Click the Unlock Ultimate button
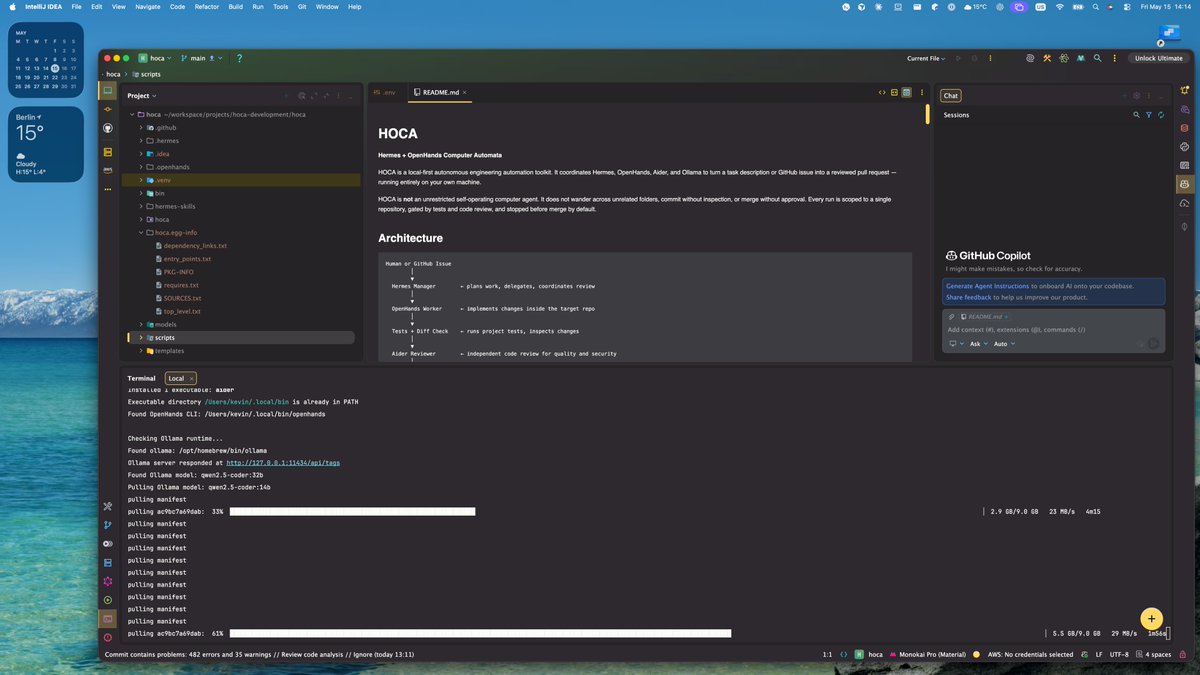 click(1158, 58)
